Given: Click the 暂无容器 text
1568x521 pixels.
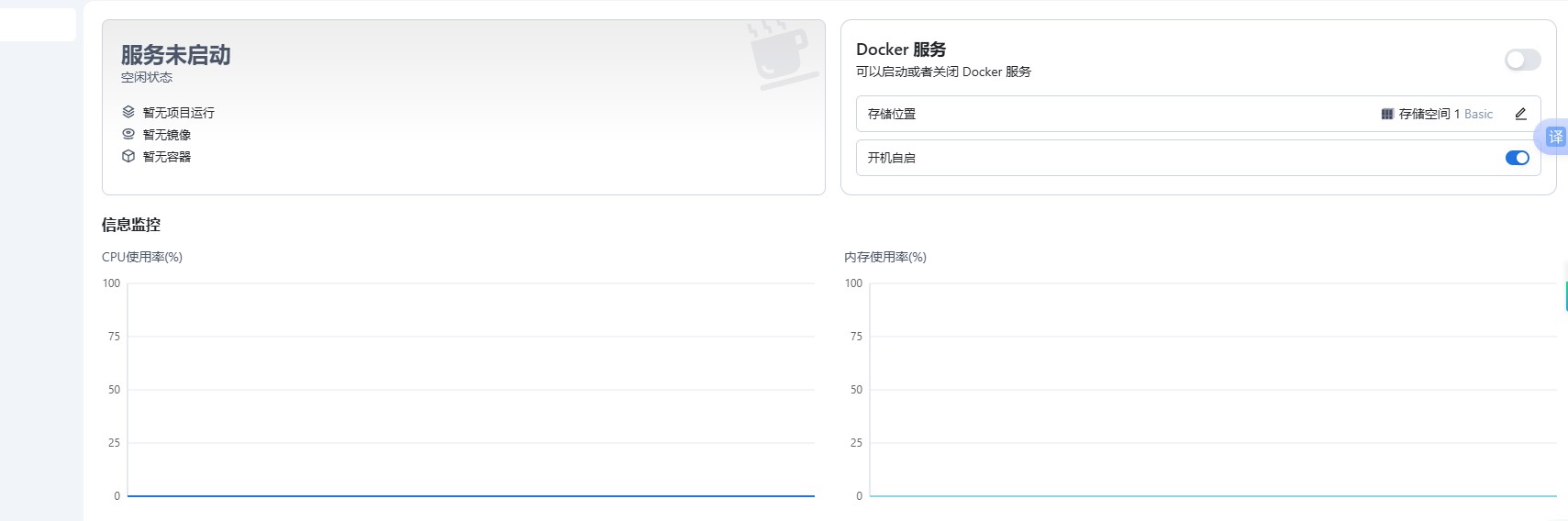Looking at the screenshot, I should pyautogui.click(x=167, y=157).
